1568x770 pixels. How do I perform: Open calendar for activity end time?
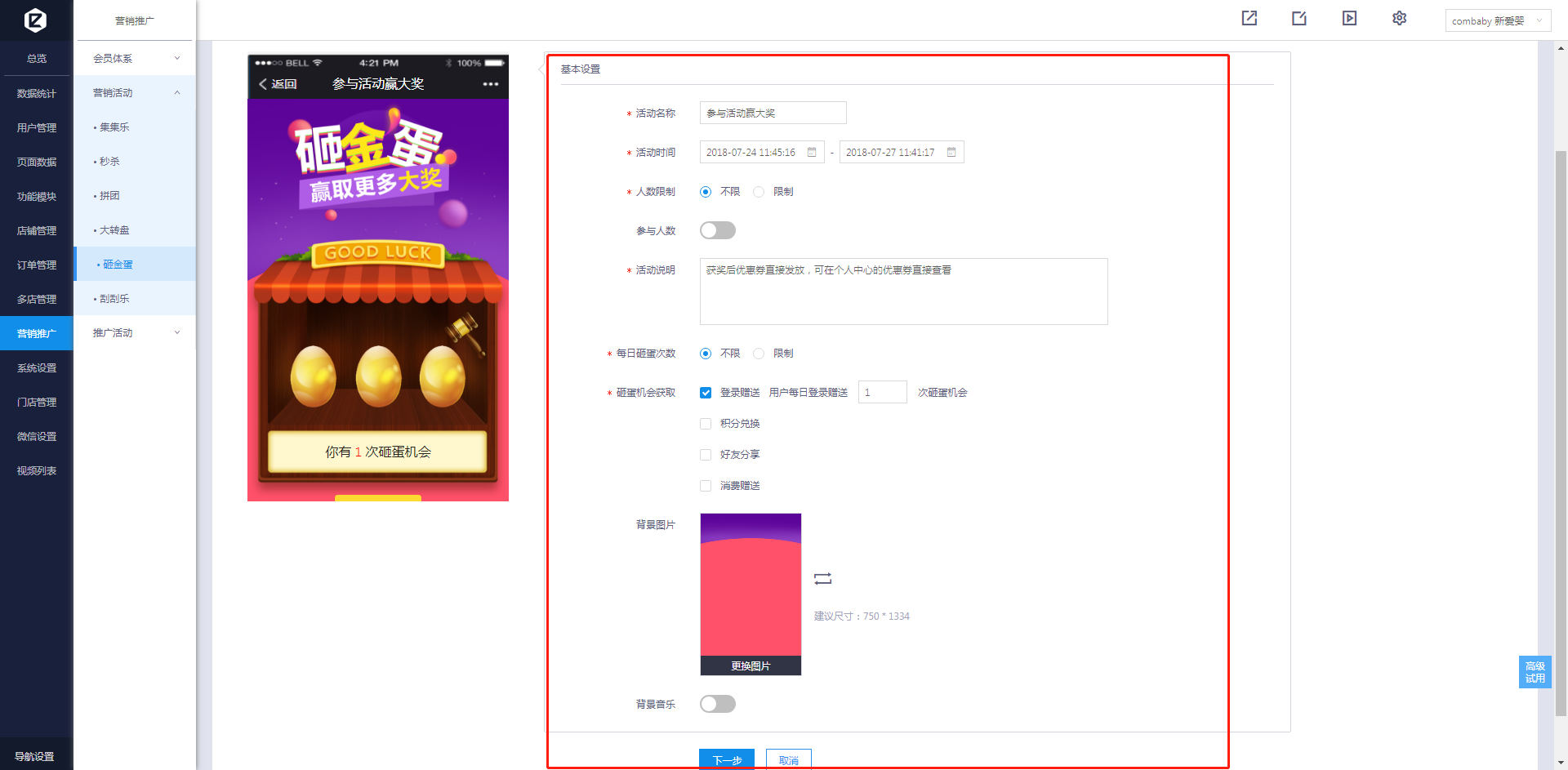tap(951, 153)
